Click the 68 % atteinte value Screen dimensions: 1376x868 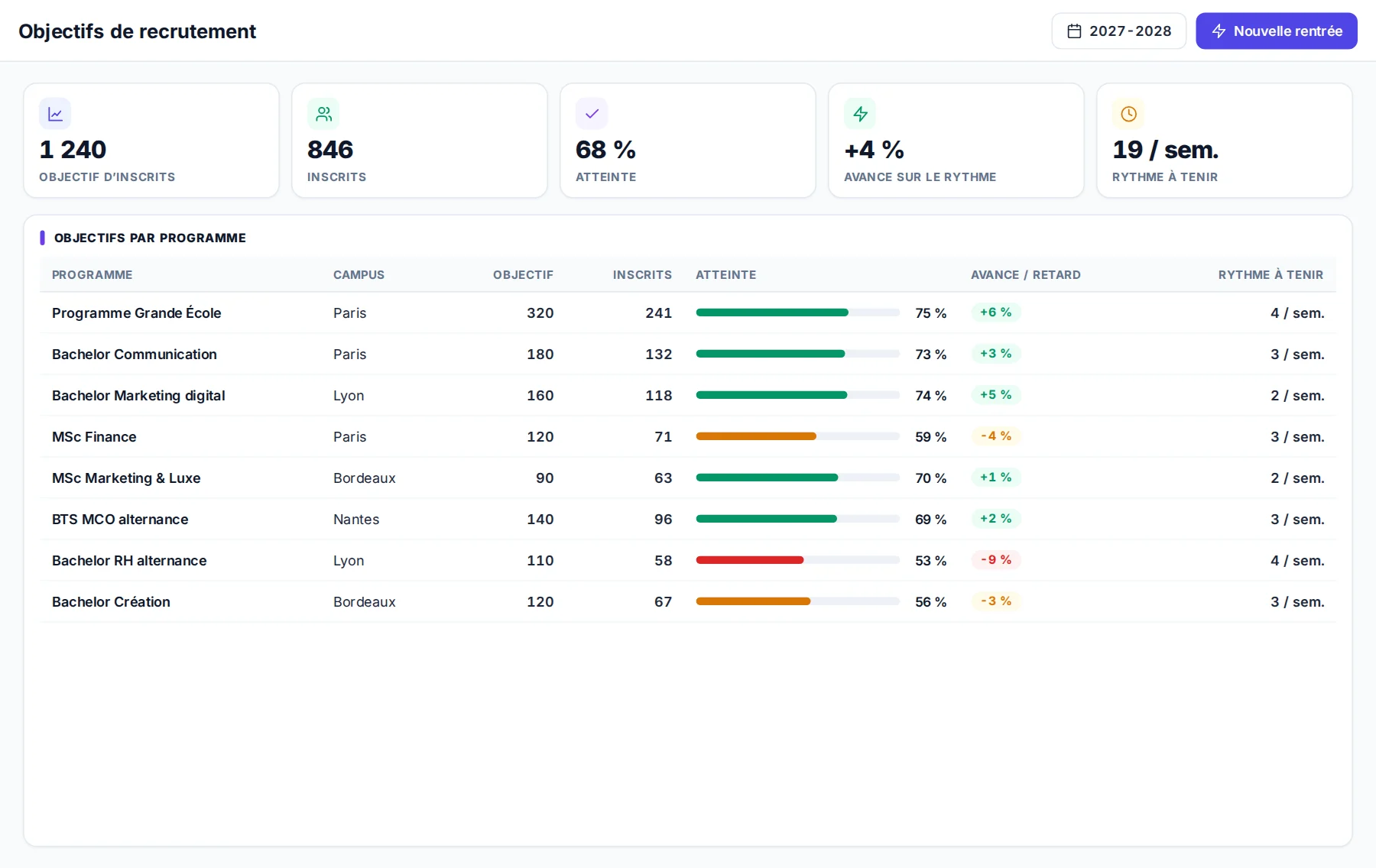605,150
